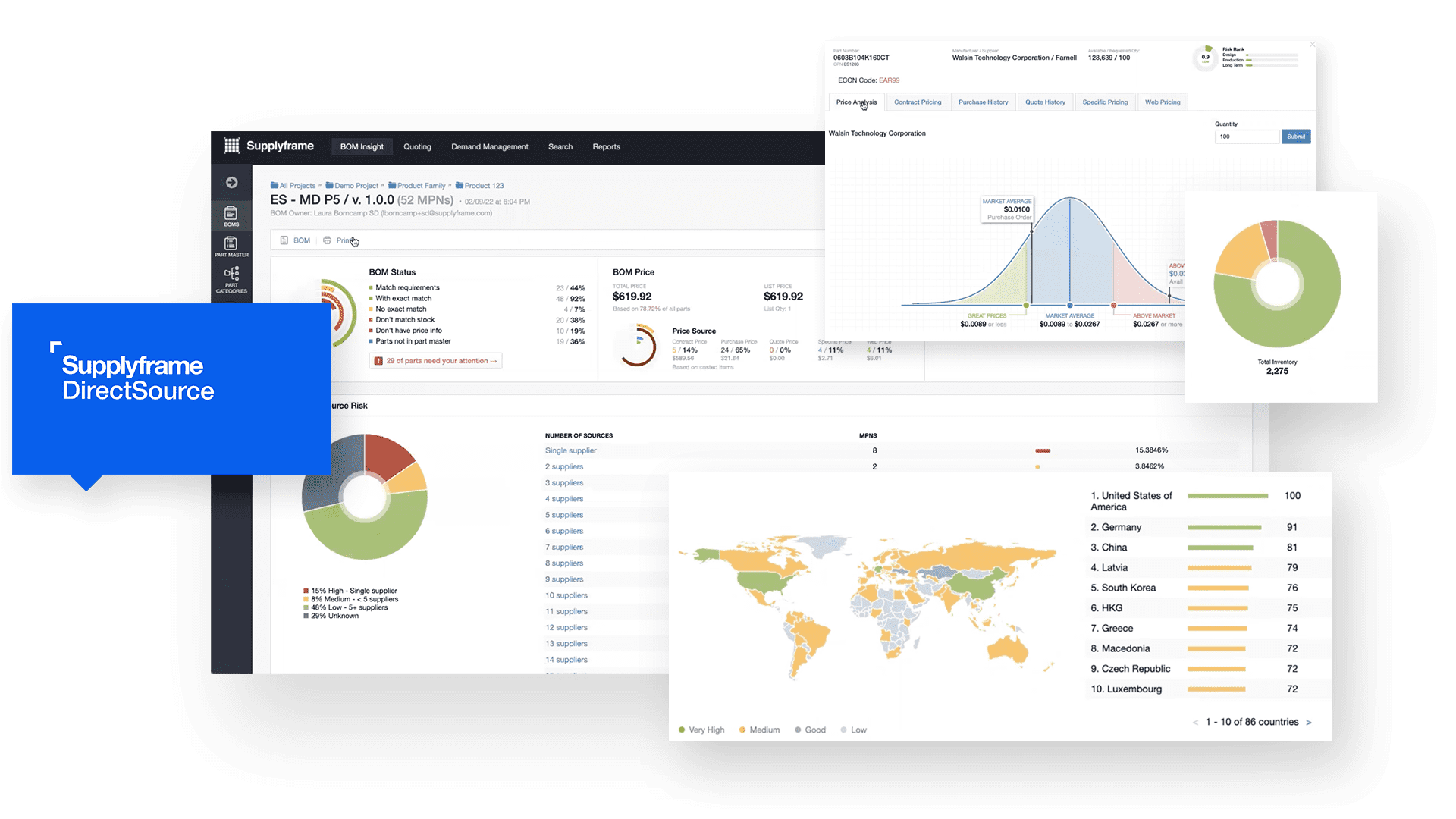Viewport: 1456px width, 819px height.
Task: Open the Search menu
Action: tap(560, 147)
